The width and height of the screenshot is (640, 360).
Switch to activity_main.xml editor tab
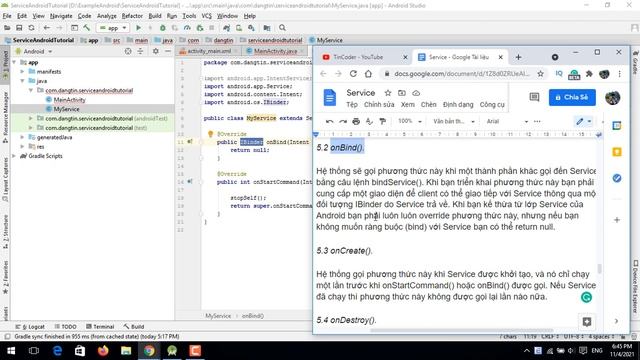209,51
